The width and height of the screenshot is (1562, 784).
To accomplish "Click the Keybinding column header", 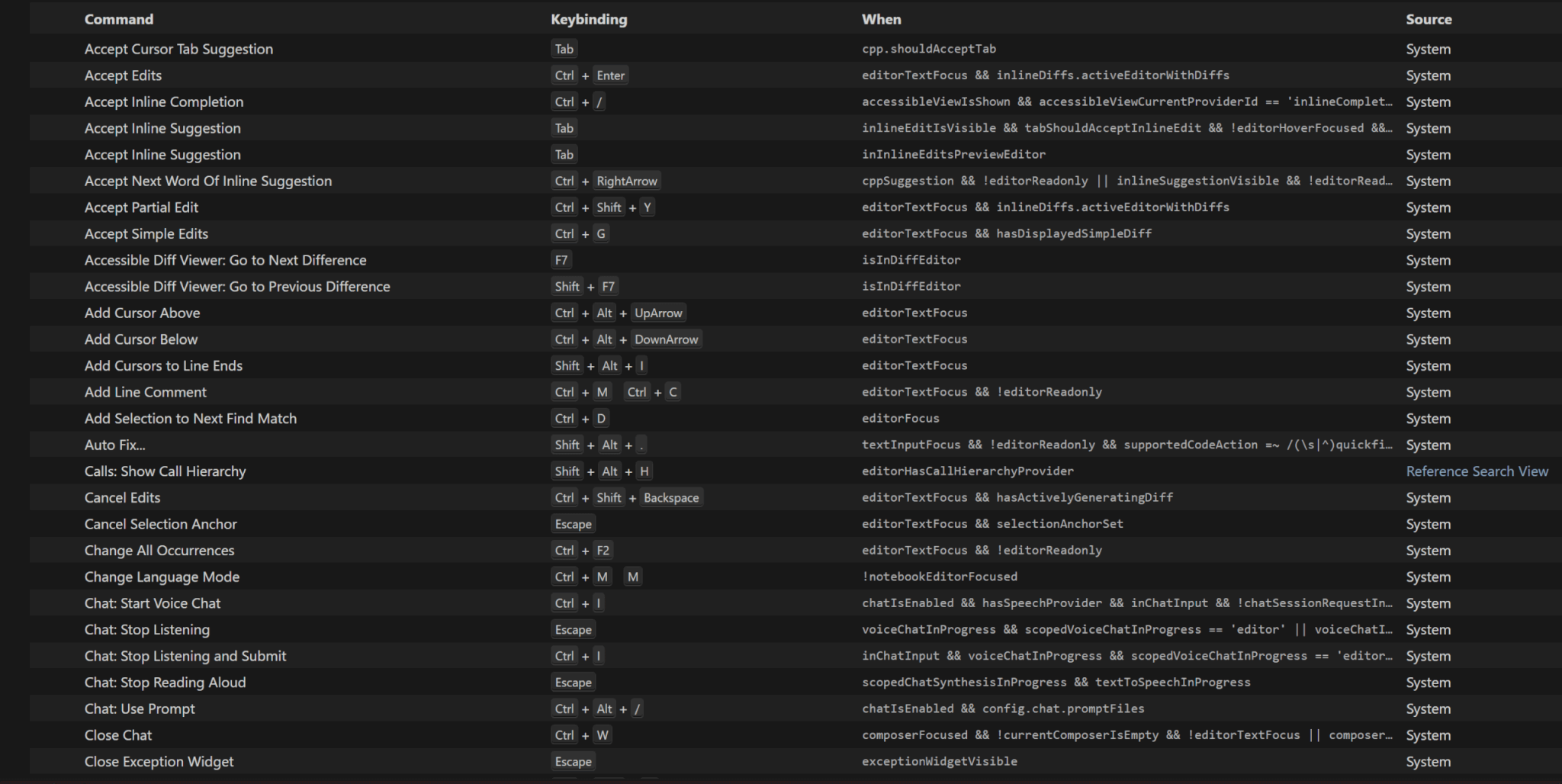I will [x=588, y=19].
